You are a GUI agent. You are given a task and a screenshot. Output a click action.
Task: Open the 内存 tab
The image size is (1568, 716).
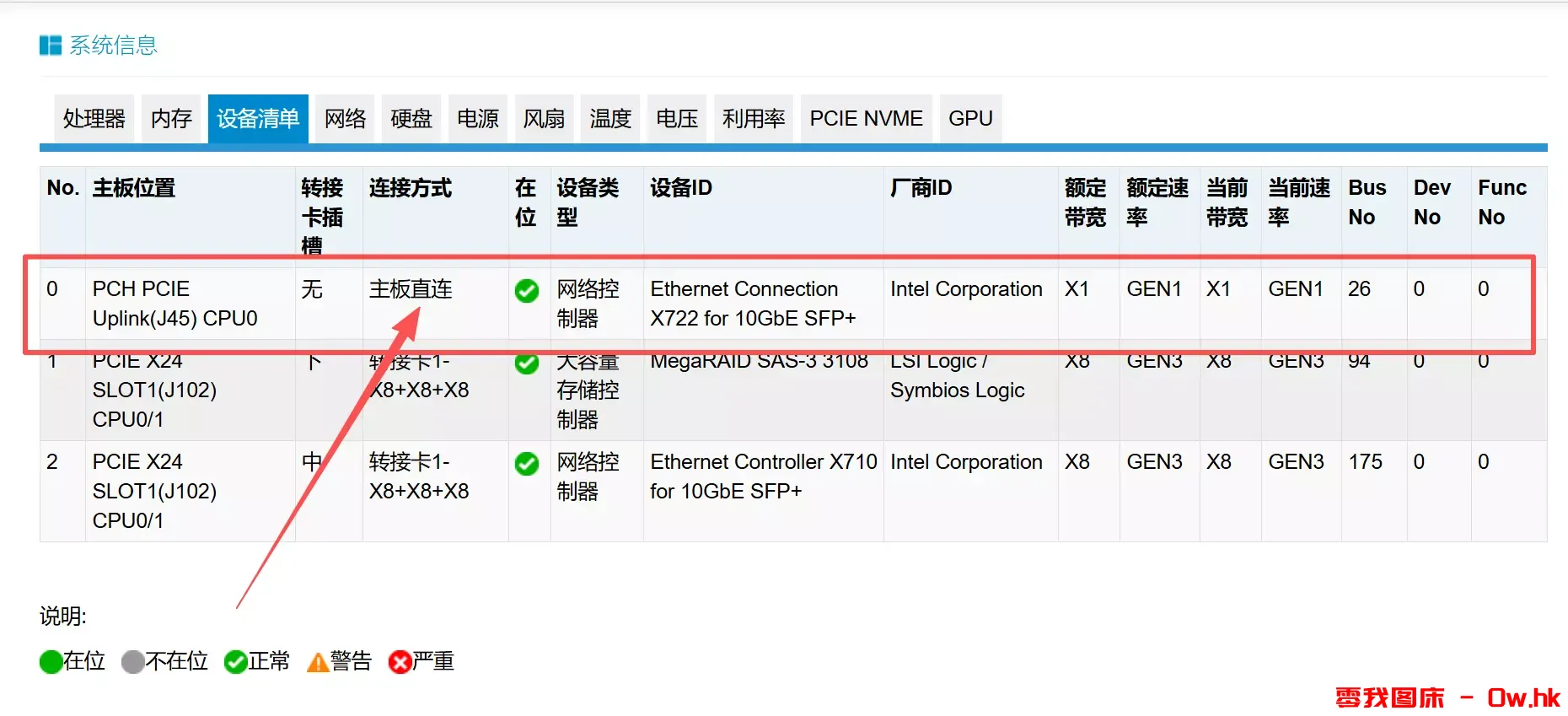point(171,119)
